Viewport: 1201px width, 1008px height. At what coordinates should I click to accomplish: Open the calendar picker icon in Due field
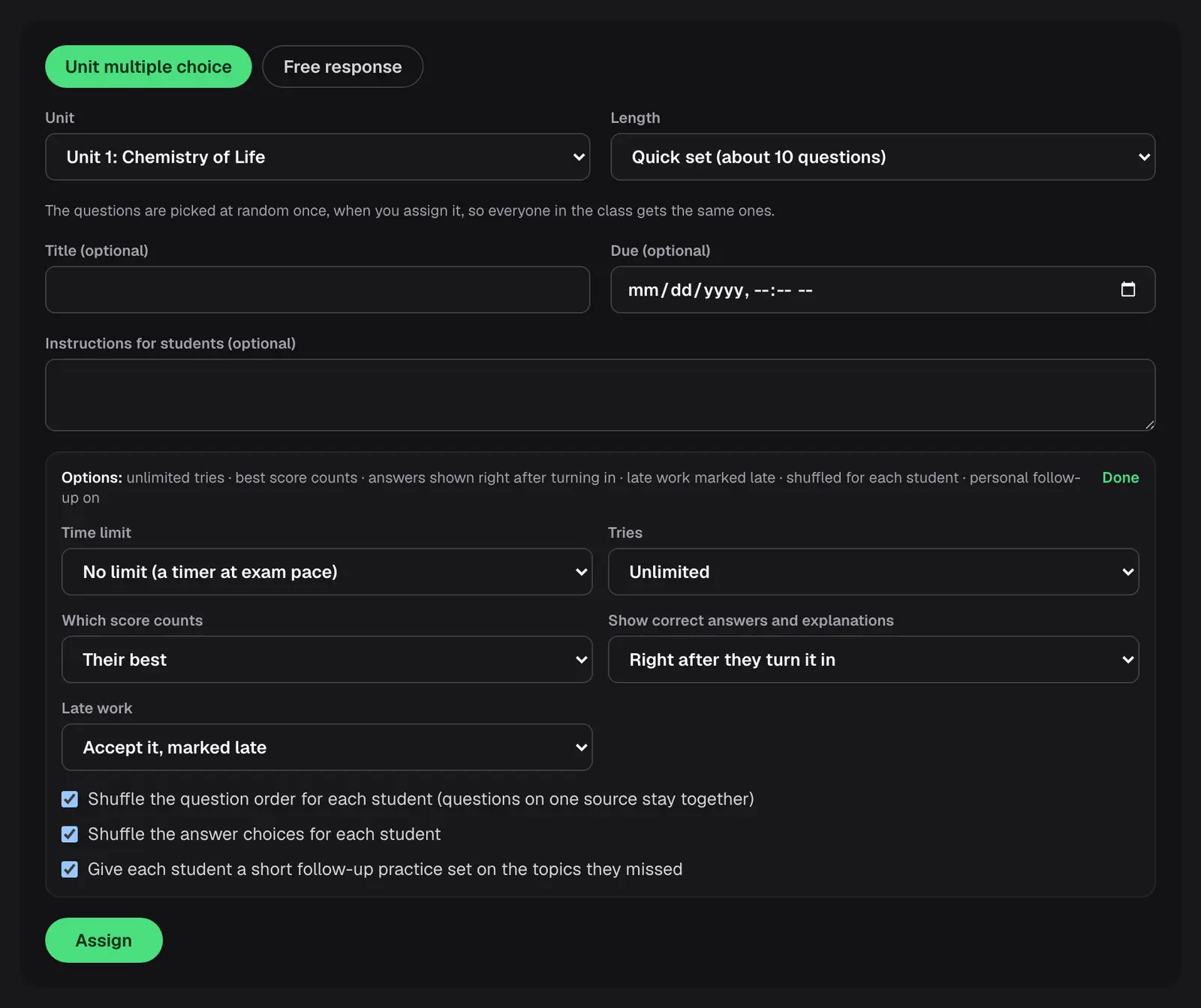tap(1127, 289)
